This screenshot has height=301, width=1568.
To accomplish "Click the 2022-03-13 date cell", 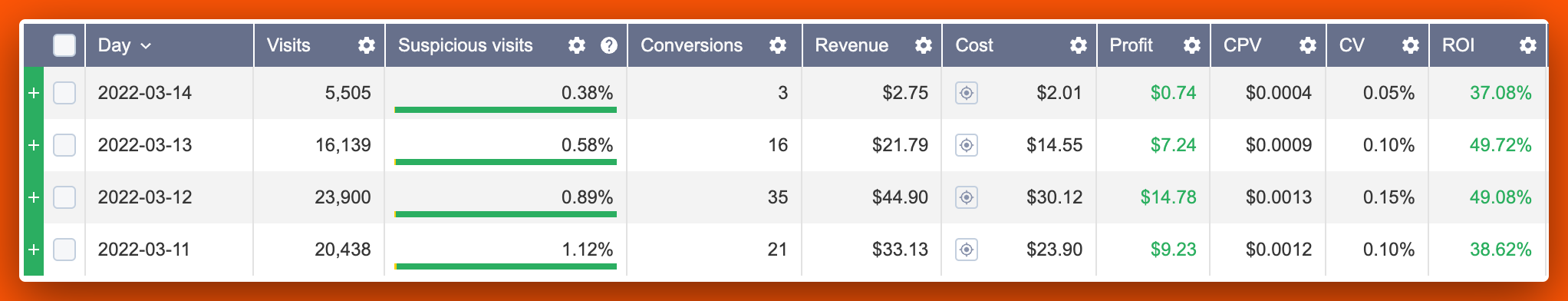I will tap(145, 145).
